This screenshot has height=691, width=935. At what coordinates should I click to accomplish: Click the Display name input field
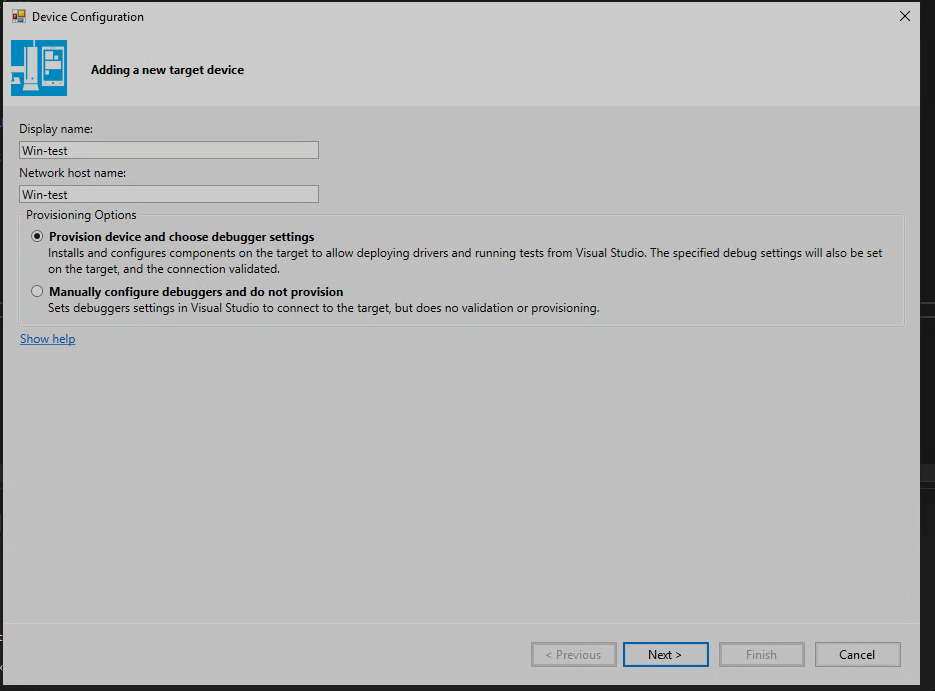point(169,150)
